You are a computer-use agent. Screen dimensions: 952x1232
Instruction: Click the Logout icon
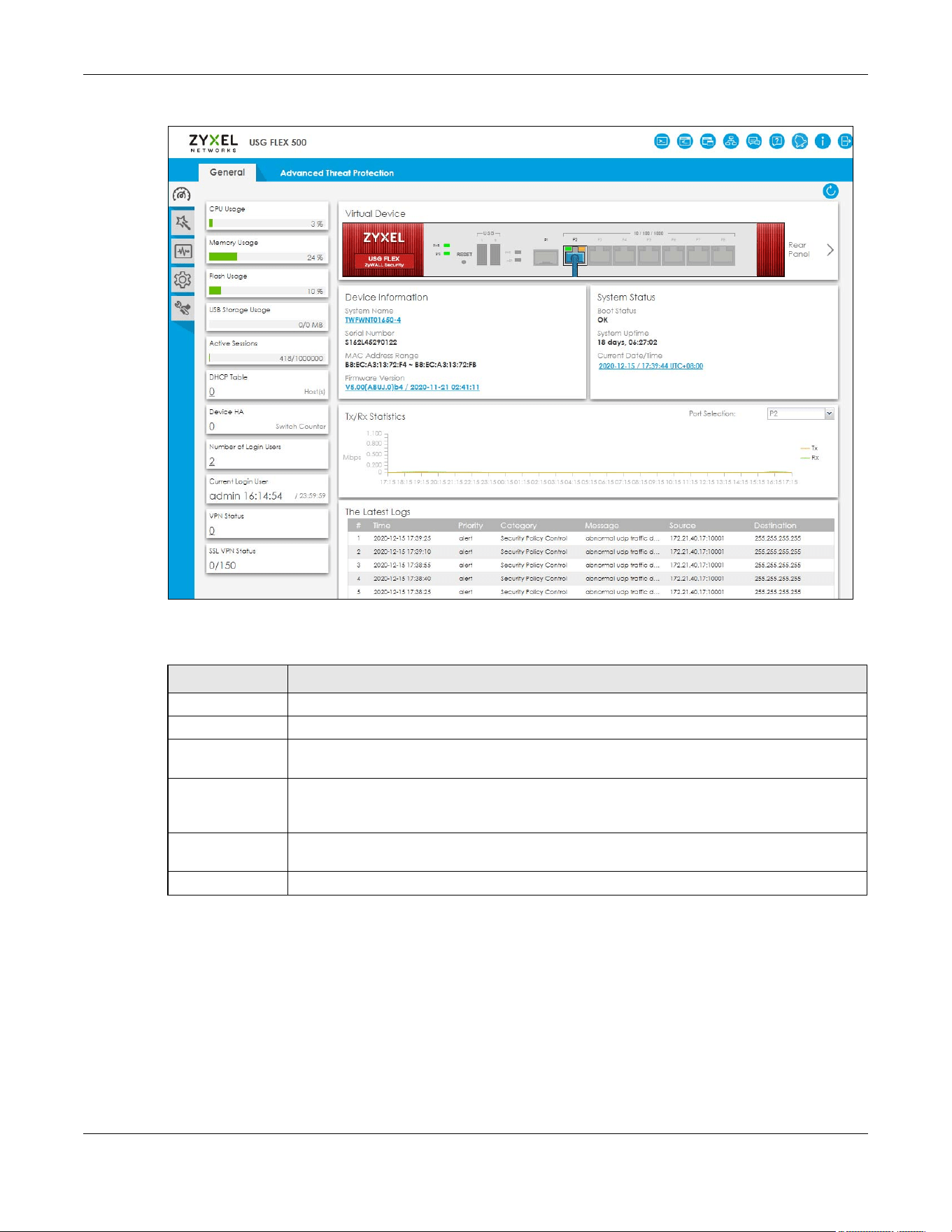tap(845, 141)
